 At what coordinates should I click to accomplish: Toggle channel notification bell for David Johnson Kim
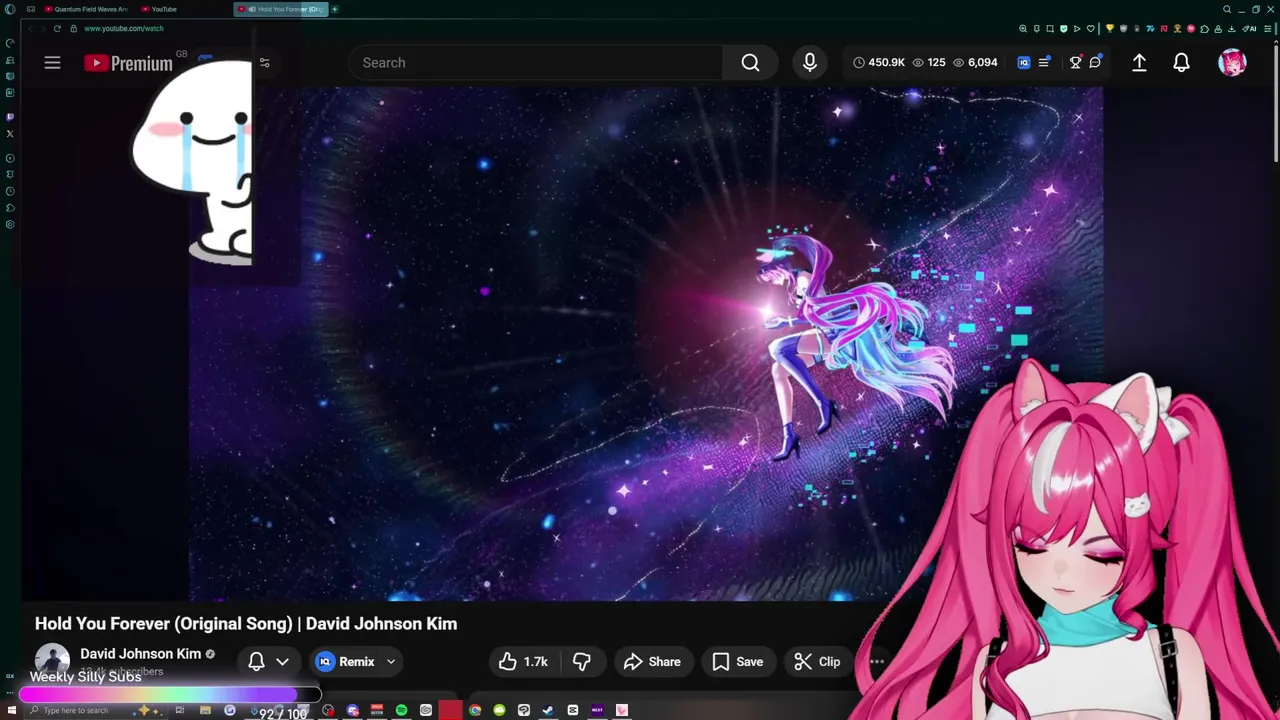pyautogui.click(x=256, y=661)
